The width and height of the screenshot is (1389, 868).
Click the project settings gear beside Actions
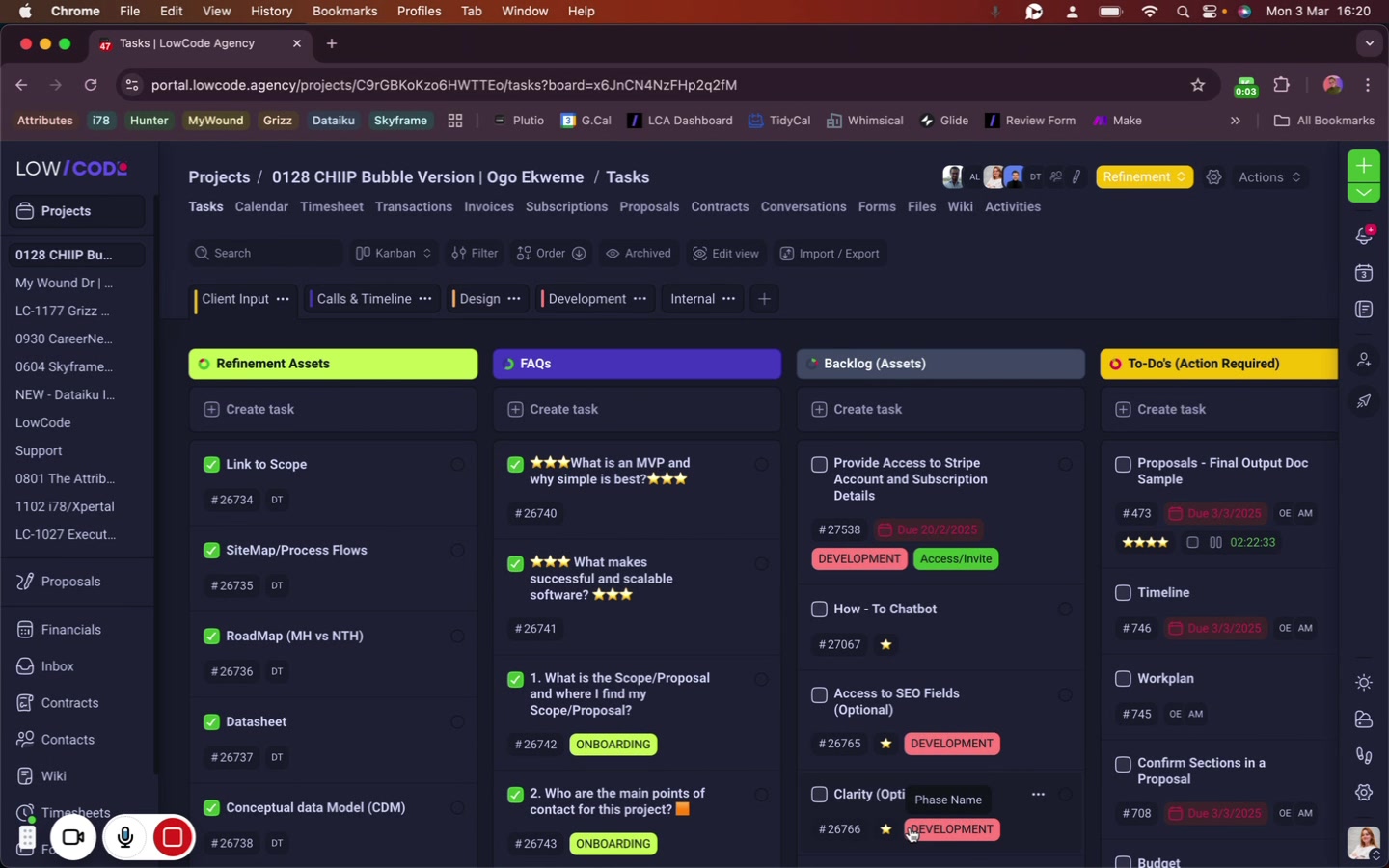point(1214,177)
